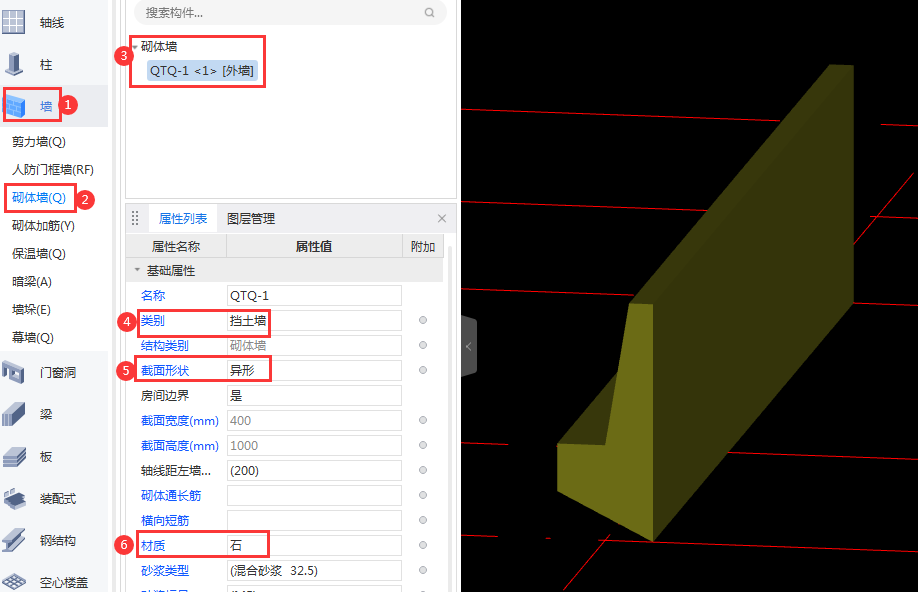Edit the 轴线距左墙 (200) value field
The height and width of the screenshot is (592, 918).
point(314,470)
